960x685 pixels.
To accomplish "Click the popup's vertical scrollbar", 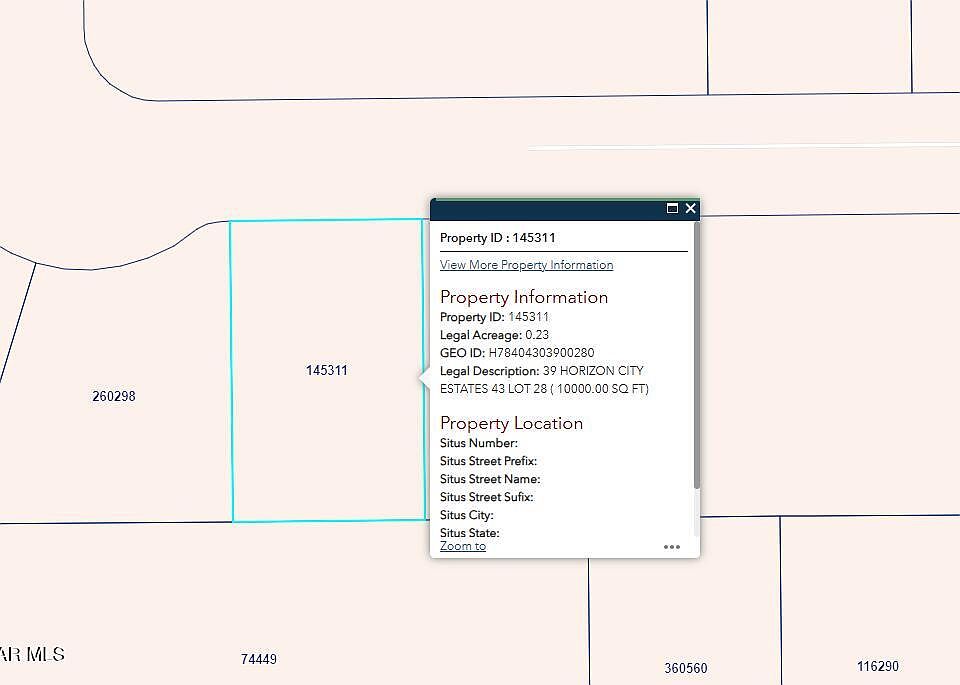I will (697, 355).
